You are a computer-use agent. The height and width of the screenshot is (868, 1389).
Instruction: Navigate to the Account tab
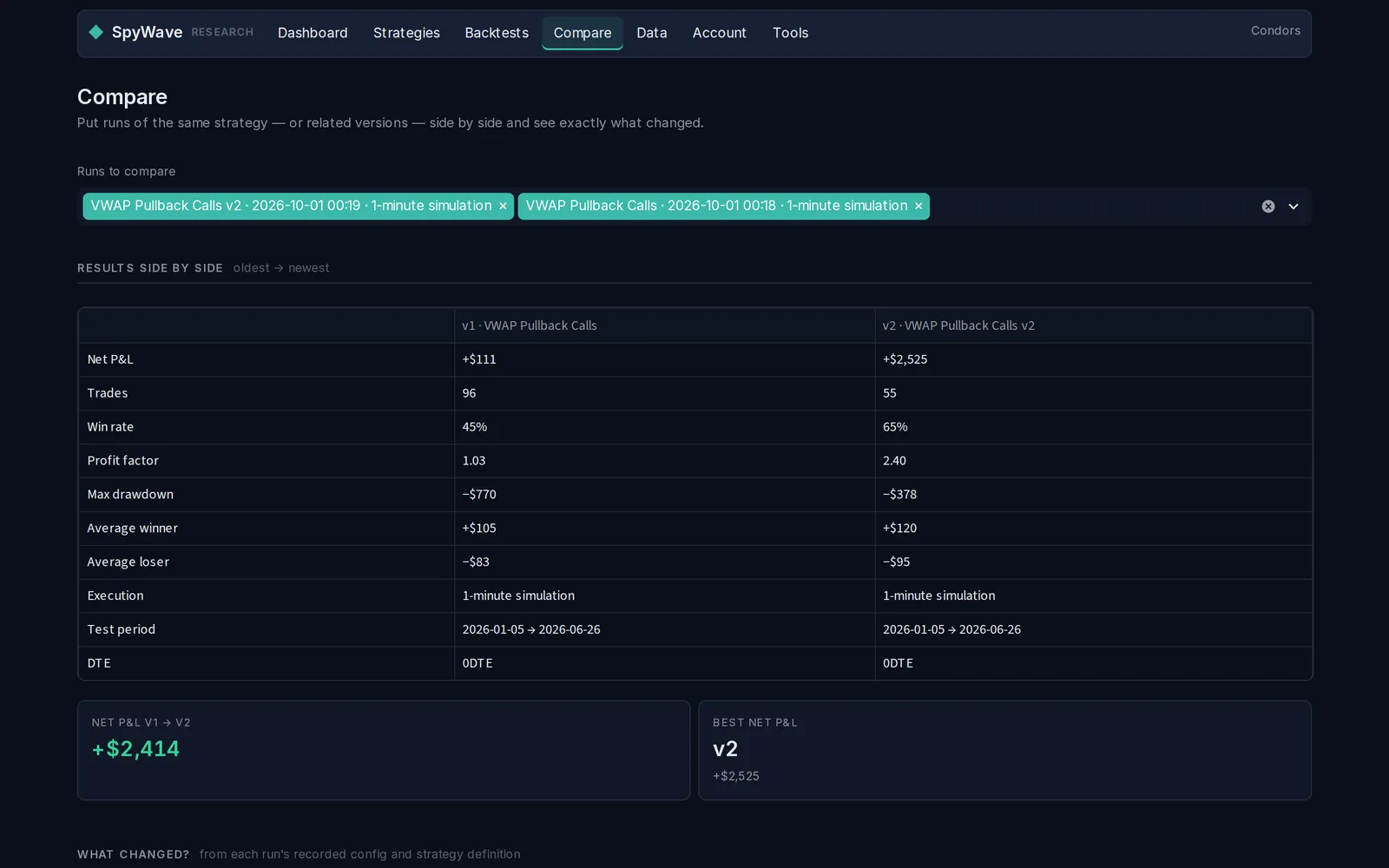[719, 33]
